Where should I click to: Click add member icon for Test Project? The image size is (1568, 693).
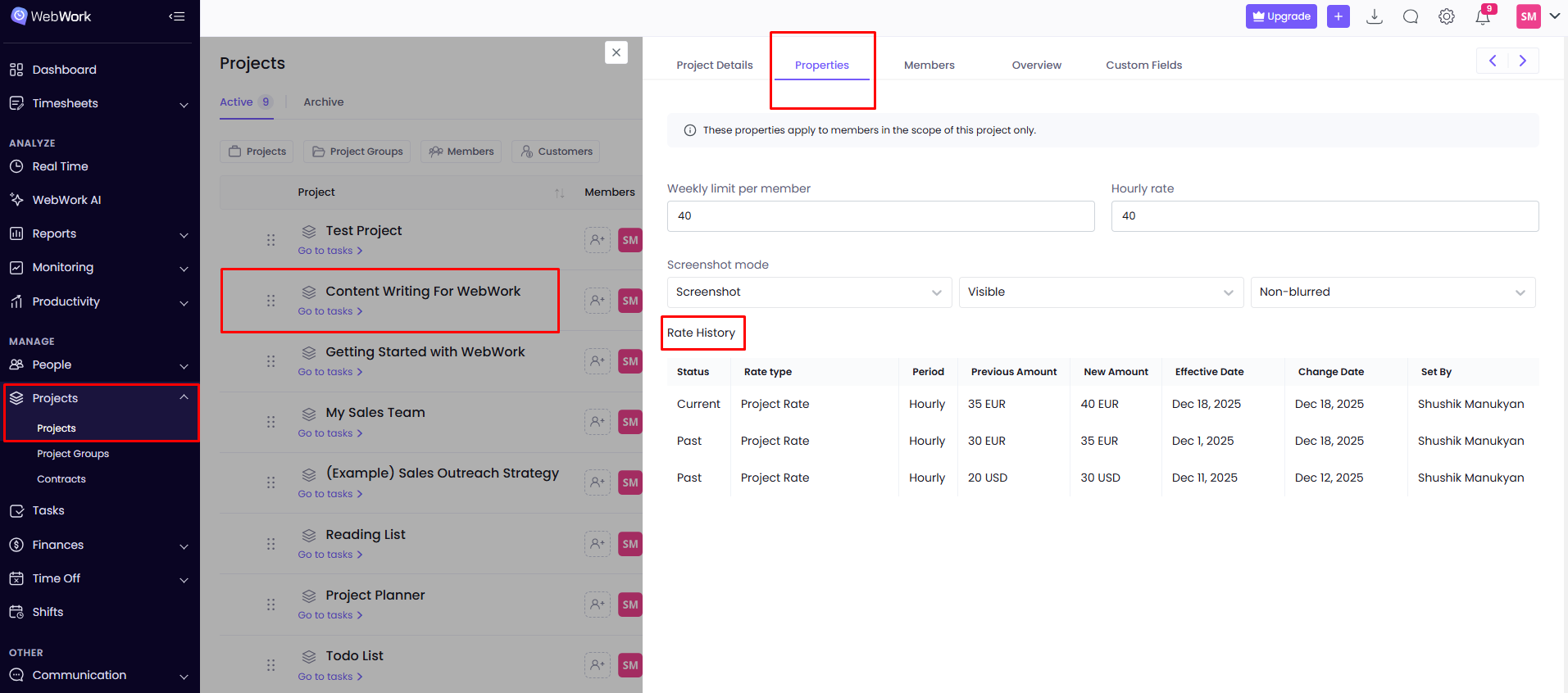tap(598, 240)
